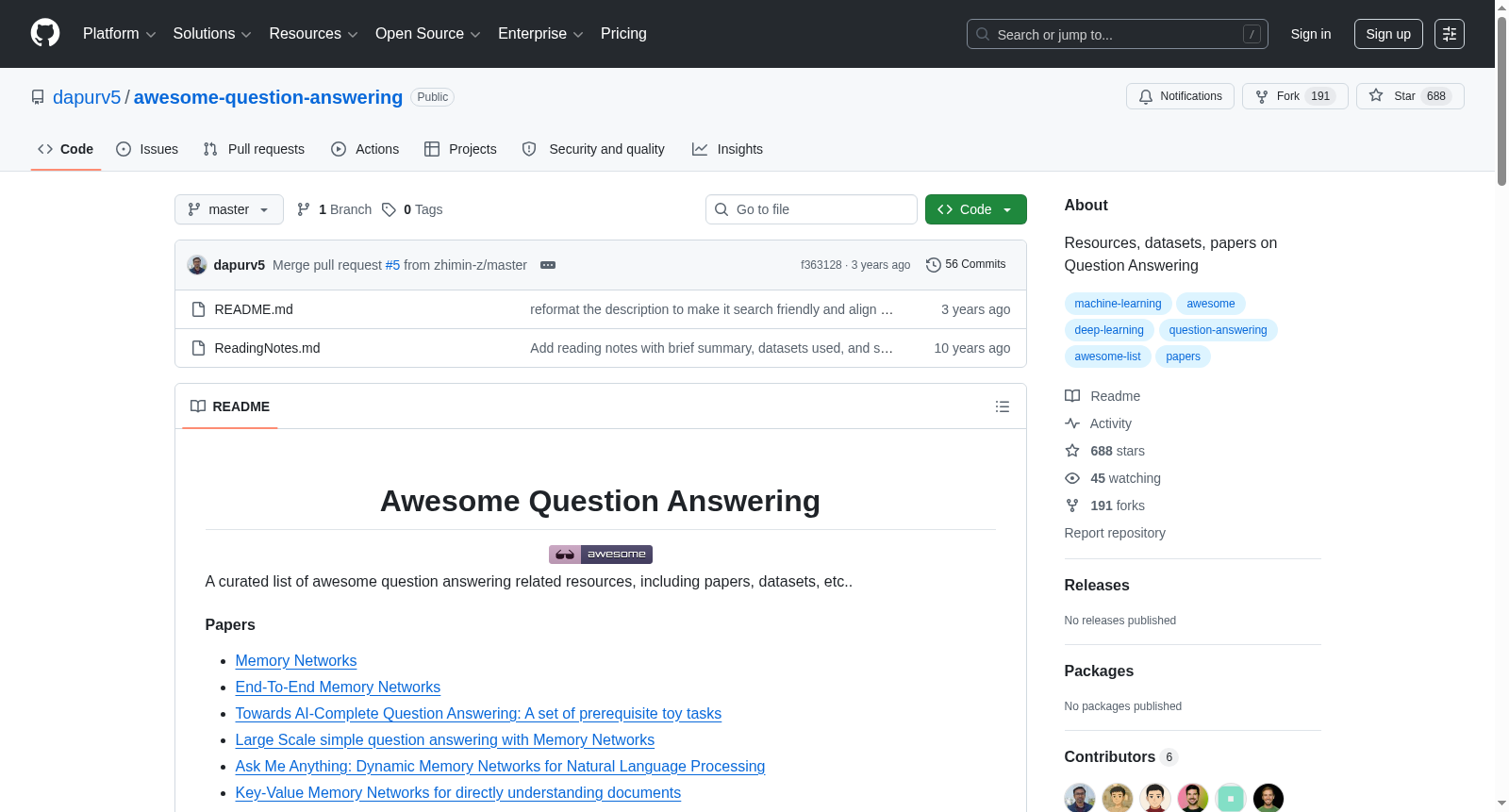
Task: Open the Enterprise dropdown
Action: 540,34
